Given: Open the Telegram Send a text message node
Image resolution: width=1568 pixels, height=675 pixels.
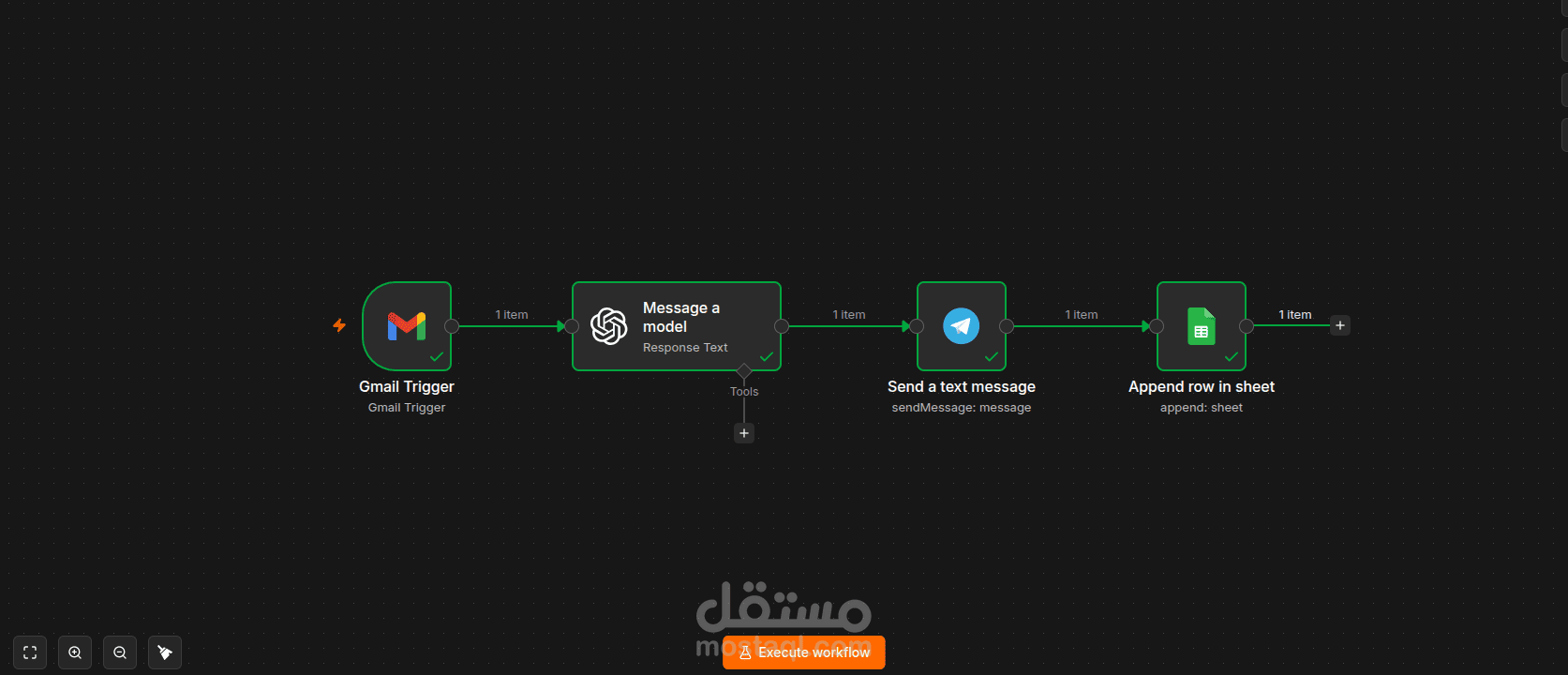Looking at the screenshot, I should coord(962,326).
